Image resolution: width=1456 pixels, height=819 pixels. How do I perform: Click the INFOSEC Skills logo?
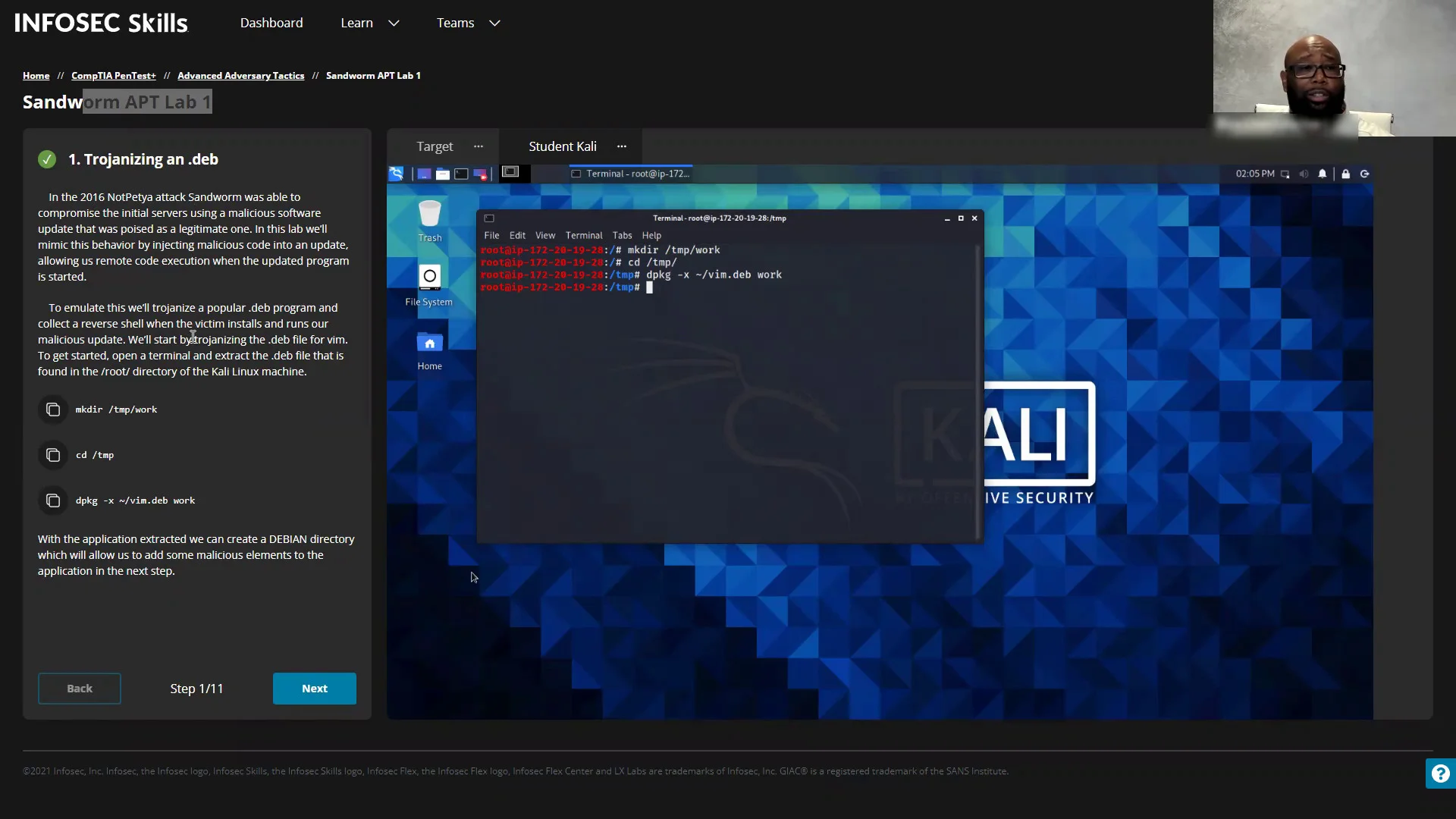coord(101,23)
